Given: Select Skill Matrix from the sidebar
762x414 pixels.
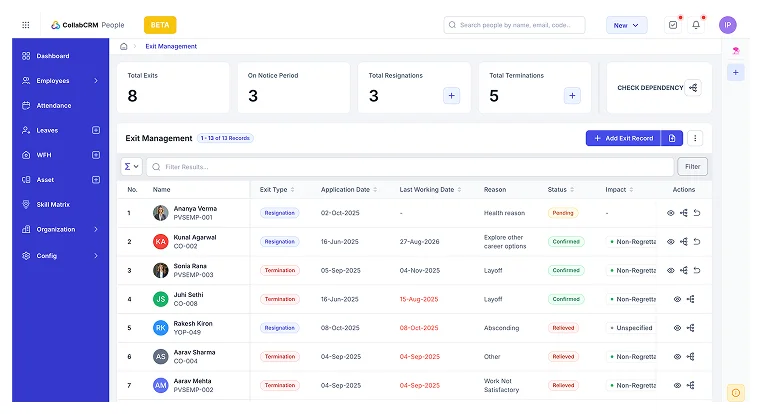Looking at the screenshot, I should 54,204.
